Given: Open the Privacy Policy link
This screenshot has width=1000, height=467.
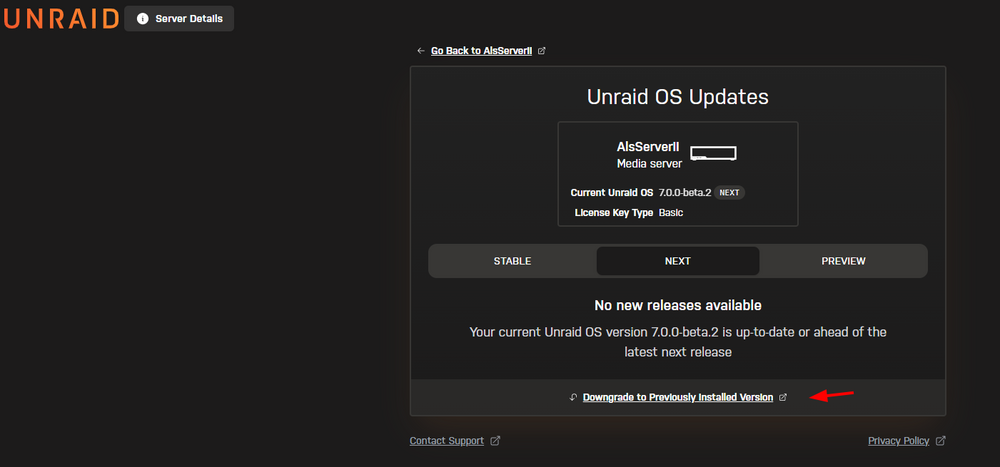Looking at the screenshot, I should (x=899, y=441).
